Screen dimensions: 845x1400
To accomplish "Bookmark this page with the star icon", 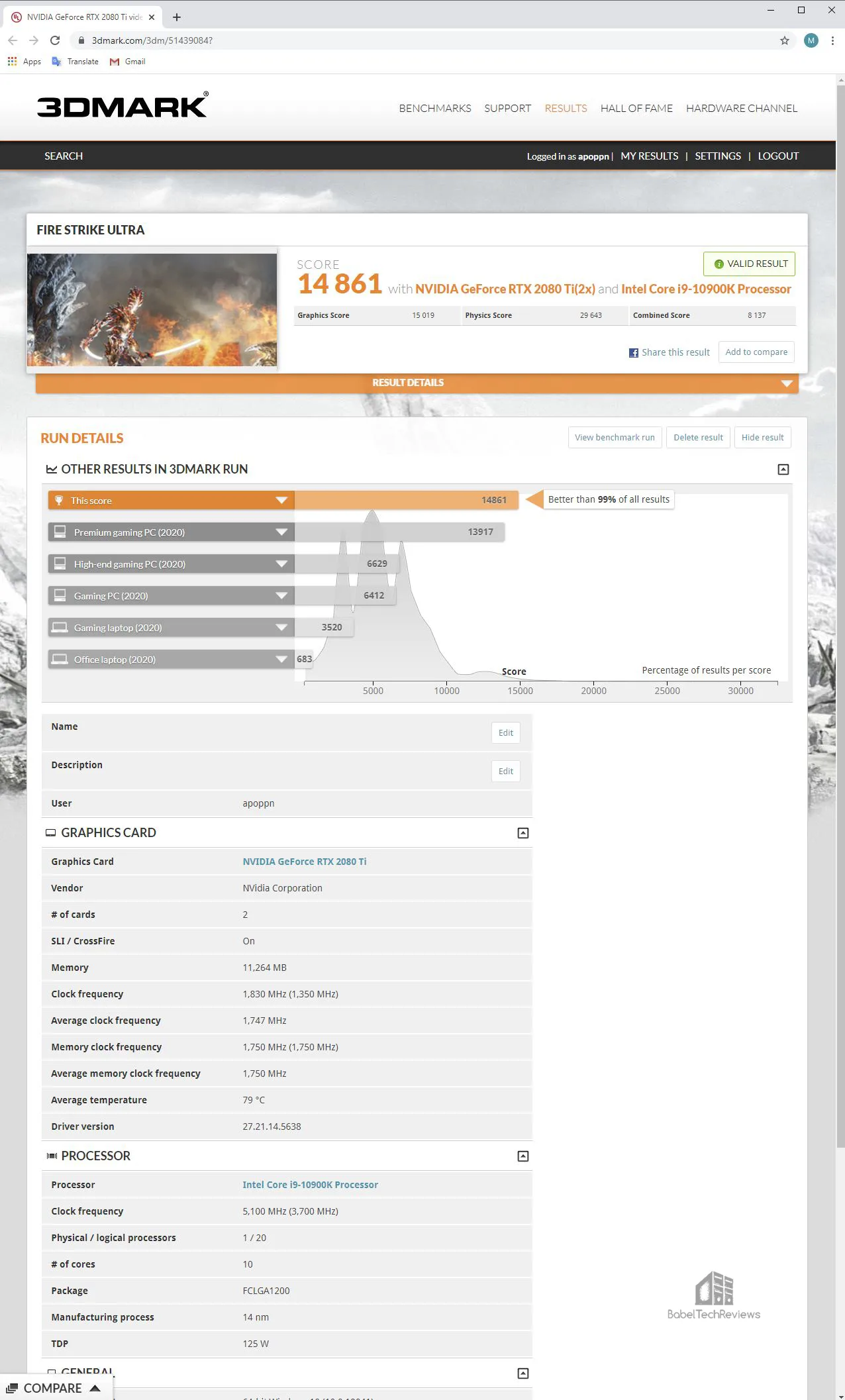I will pos(785,40).
